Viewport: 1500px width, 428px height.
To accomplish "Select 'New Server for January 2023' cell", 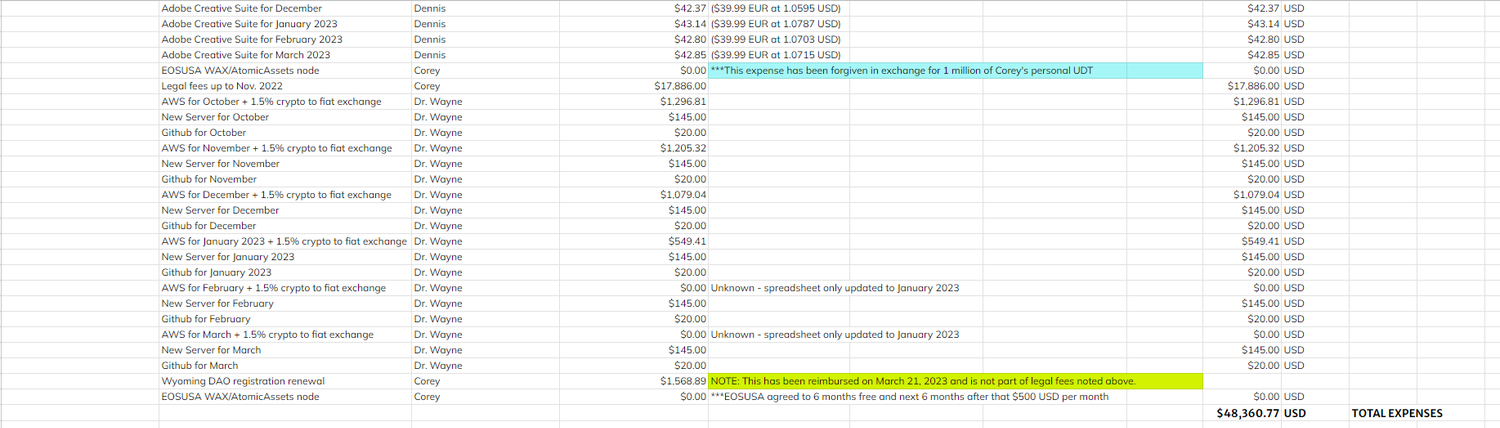I will tap(228, 257).
